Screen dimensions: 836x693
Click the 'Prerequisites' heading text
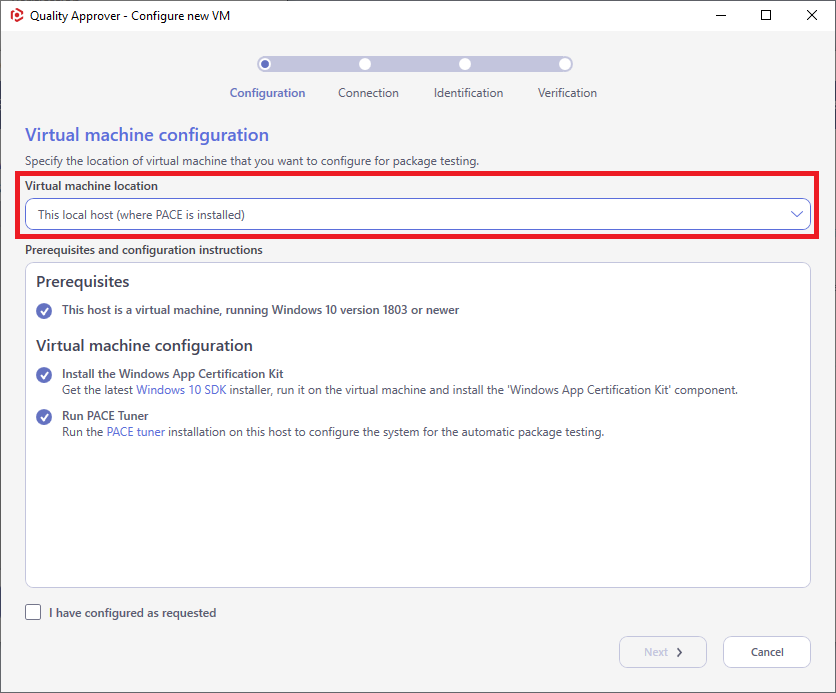pos(83,281)
